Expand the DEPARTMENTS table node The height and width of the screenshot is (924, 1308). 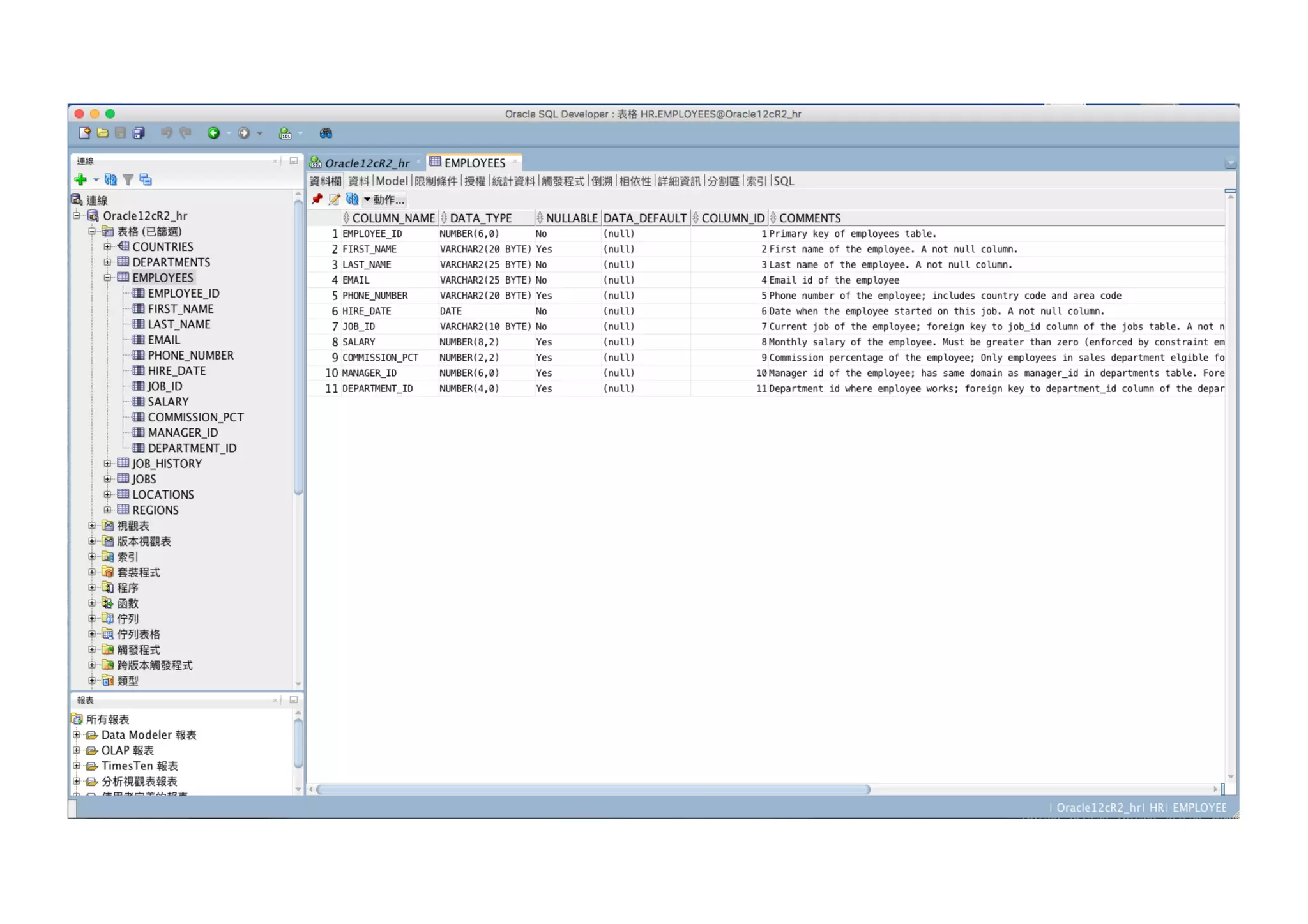[107, 262]
